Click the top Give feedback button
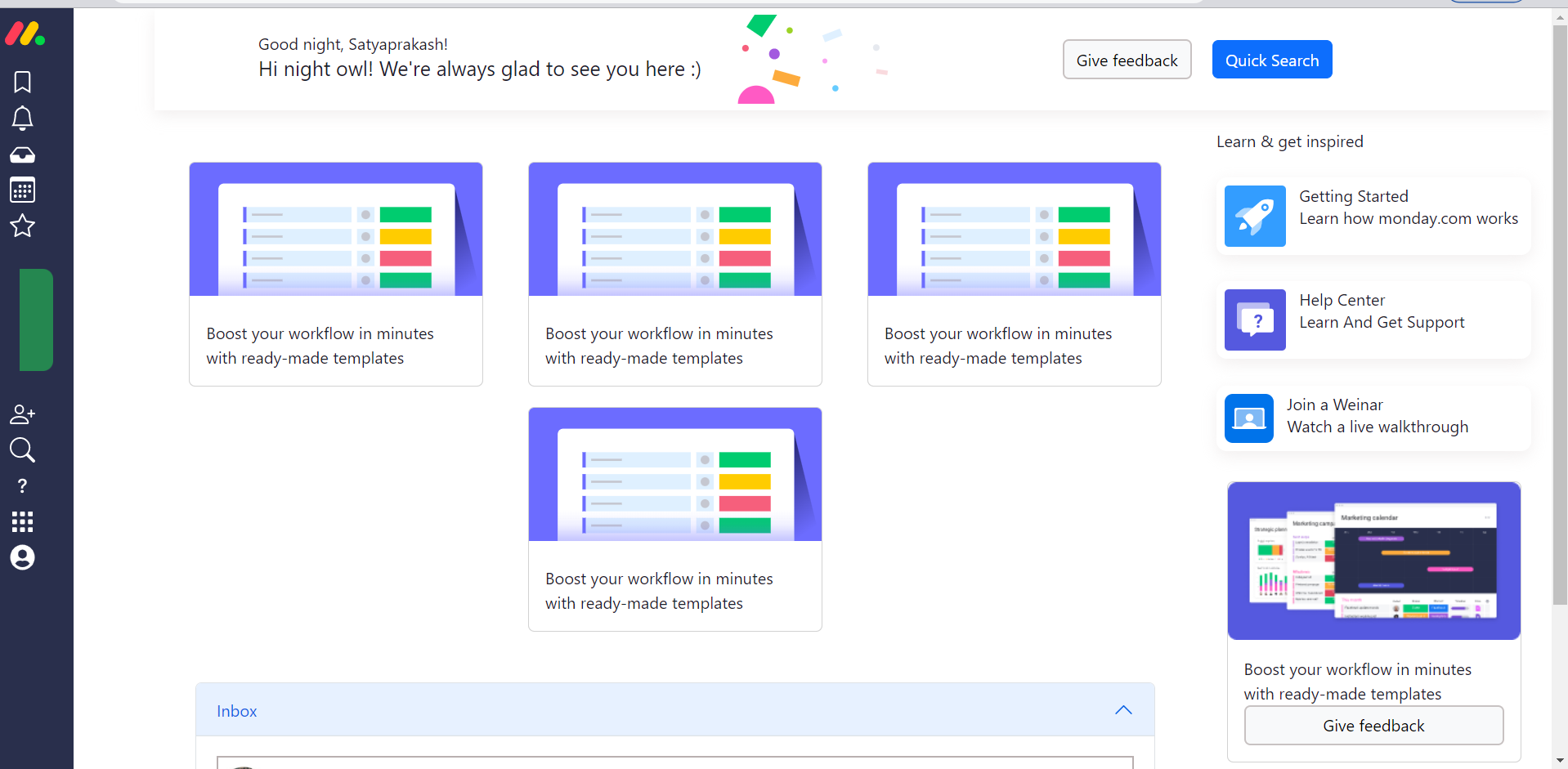The height and width of the screenshot is (769, 1568). [1127, 60]
